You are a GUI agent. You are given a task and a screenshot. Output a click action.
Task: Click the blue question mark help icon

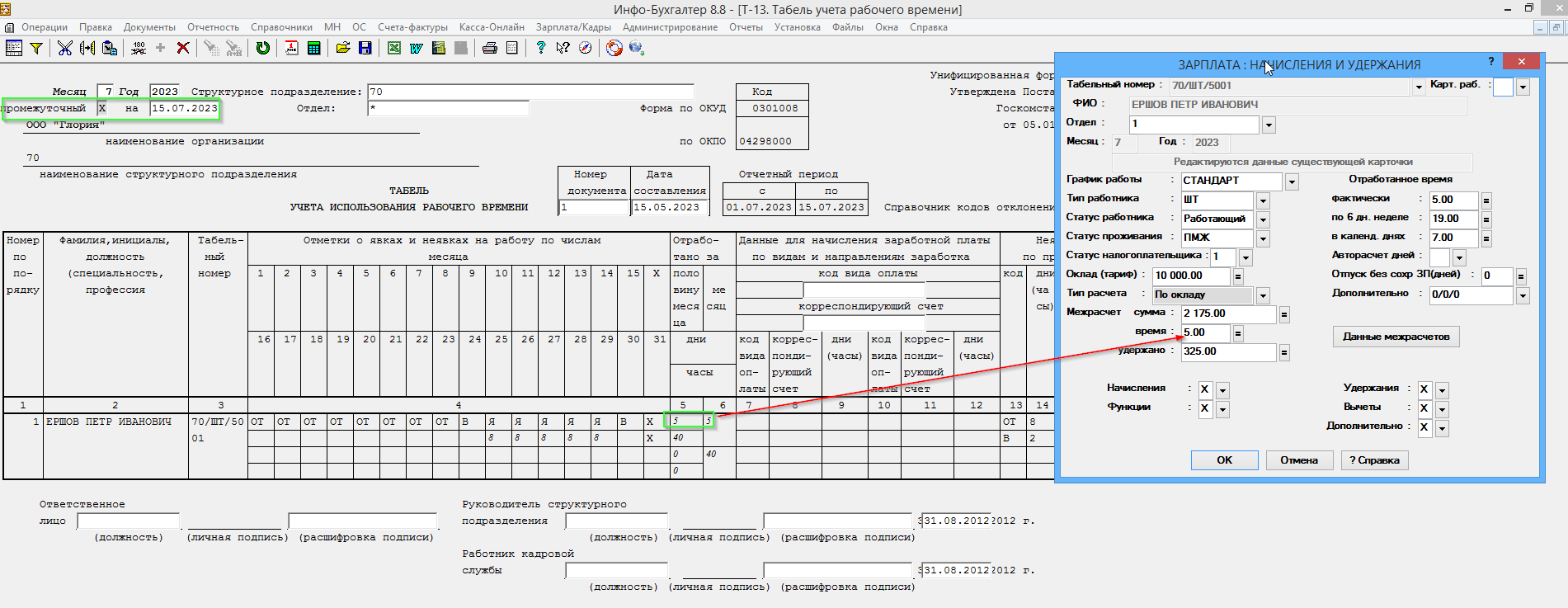coord(541,48)
